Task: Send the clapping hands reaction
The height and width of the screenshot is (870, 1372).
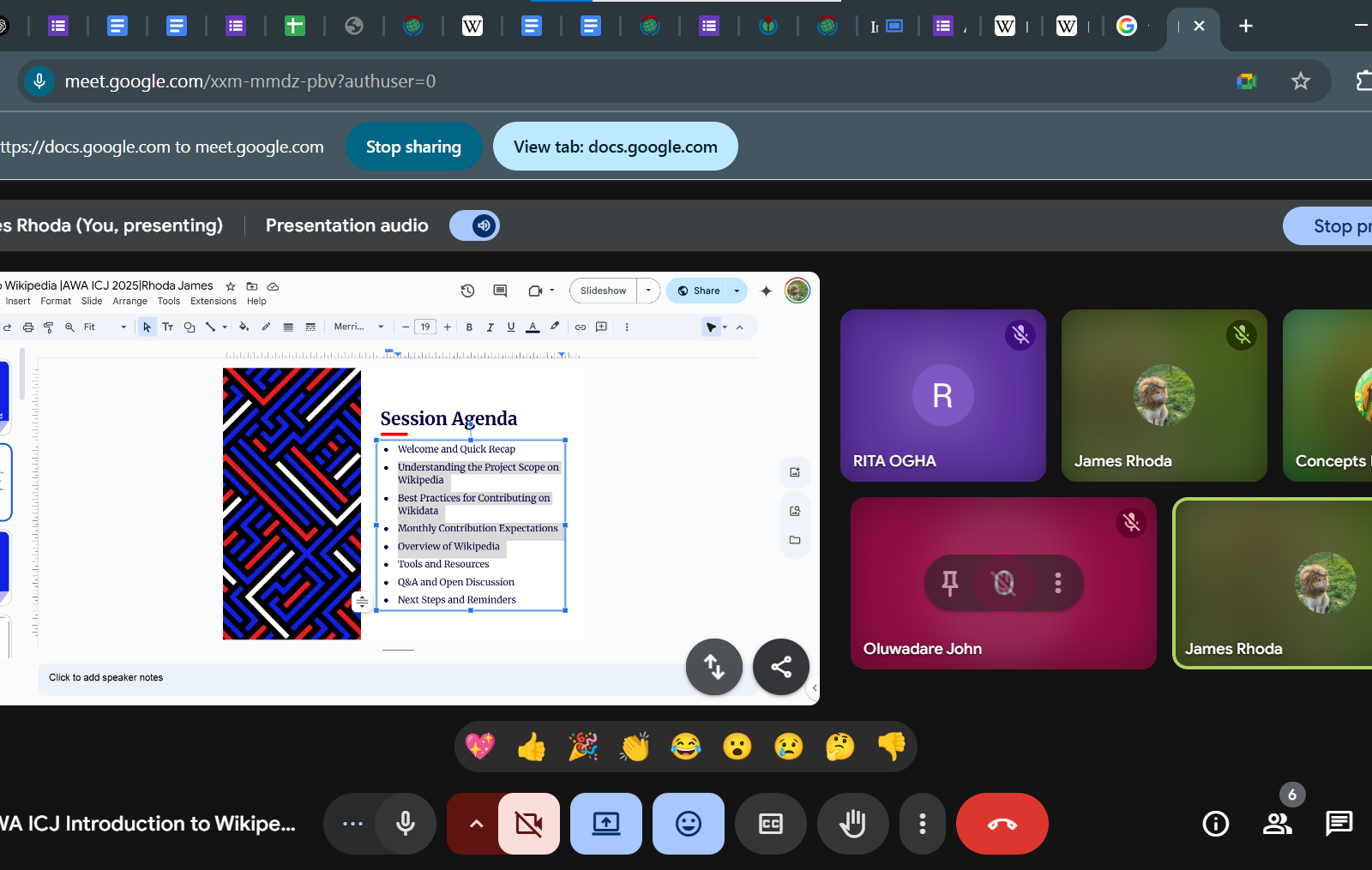Action: [635, 747]
